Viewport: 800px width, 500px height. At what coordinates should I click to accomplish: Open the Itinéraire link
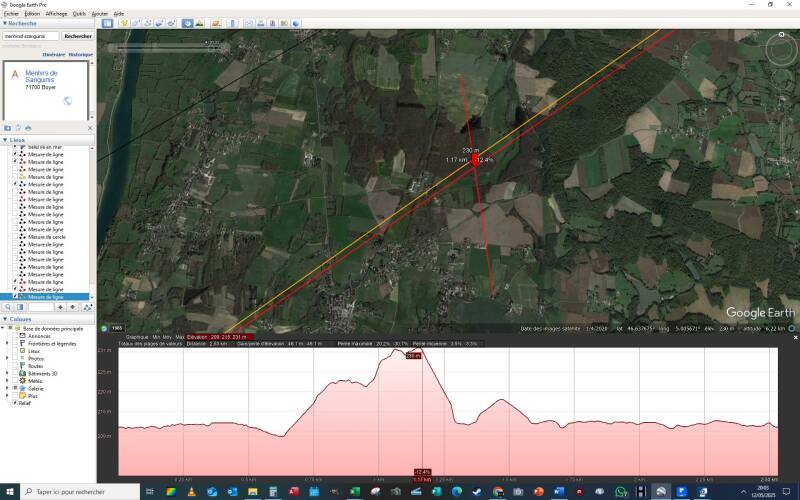(x=54, y=55)
